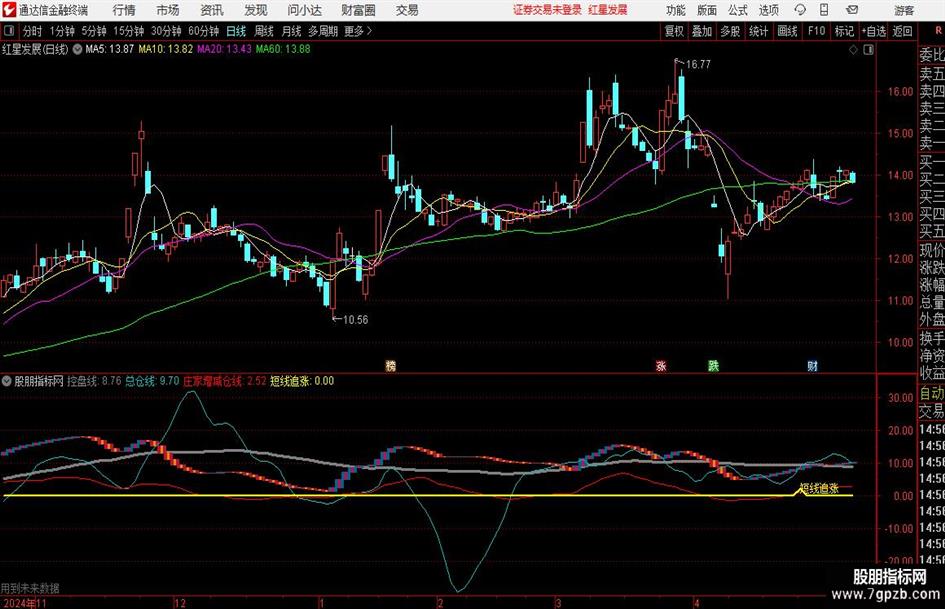The width and height of the screenshot is (945, 609).
Task: Click the 榜 marker on the chart
Action: [x=391, y=365]
